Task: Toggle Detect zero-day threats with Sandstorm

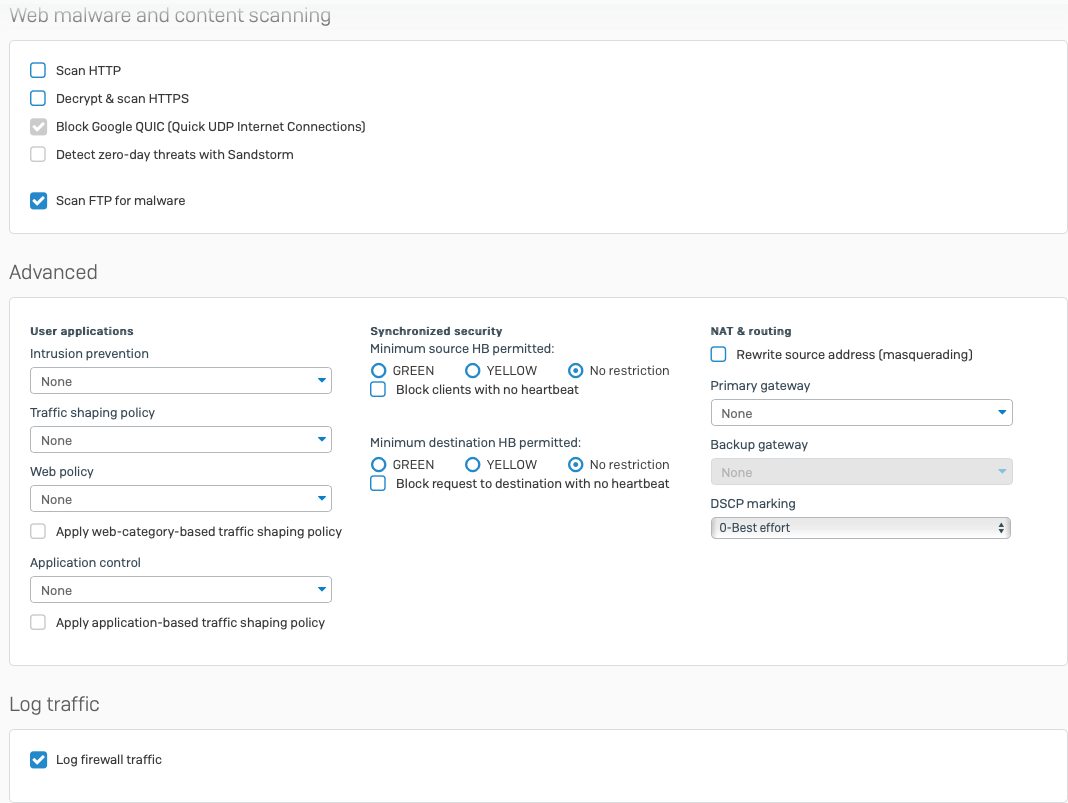Action: tap(38, 155)
